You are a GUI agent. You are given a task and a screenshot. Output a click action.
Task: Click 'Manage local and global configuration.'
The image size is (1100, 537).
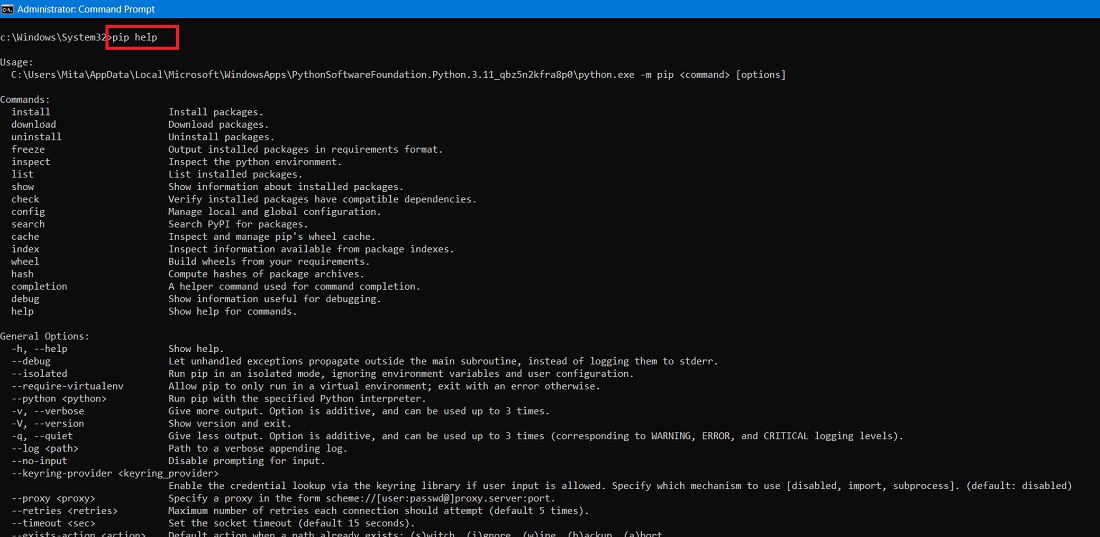tap(275, 211)
